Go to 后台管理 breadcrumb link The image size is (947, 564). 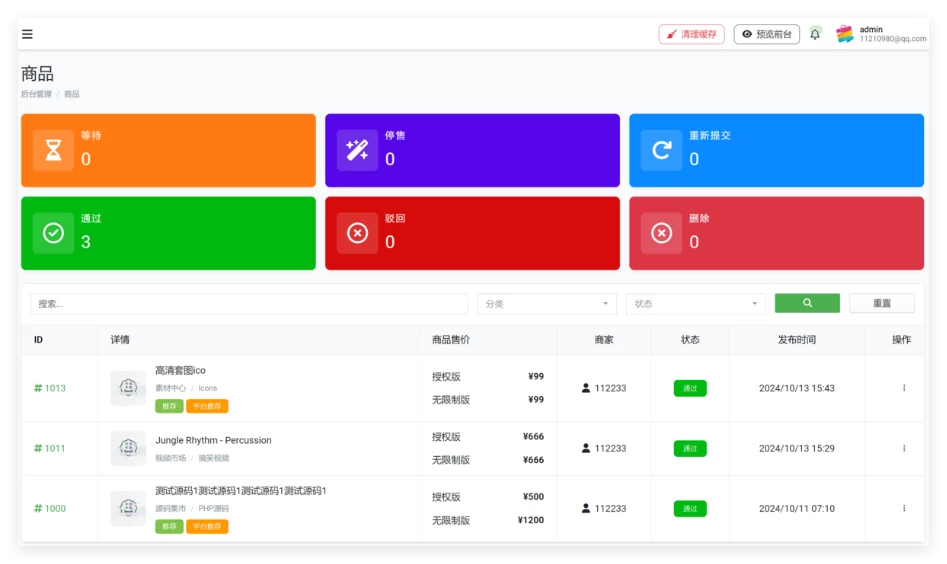click(36, 94)
